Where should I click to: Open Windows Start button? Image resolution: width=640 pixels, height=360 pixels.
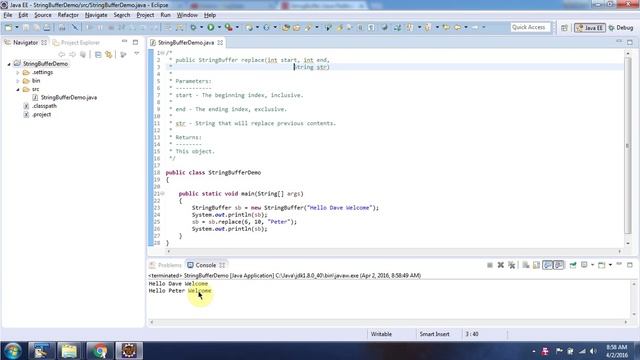point(12,351)
